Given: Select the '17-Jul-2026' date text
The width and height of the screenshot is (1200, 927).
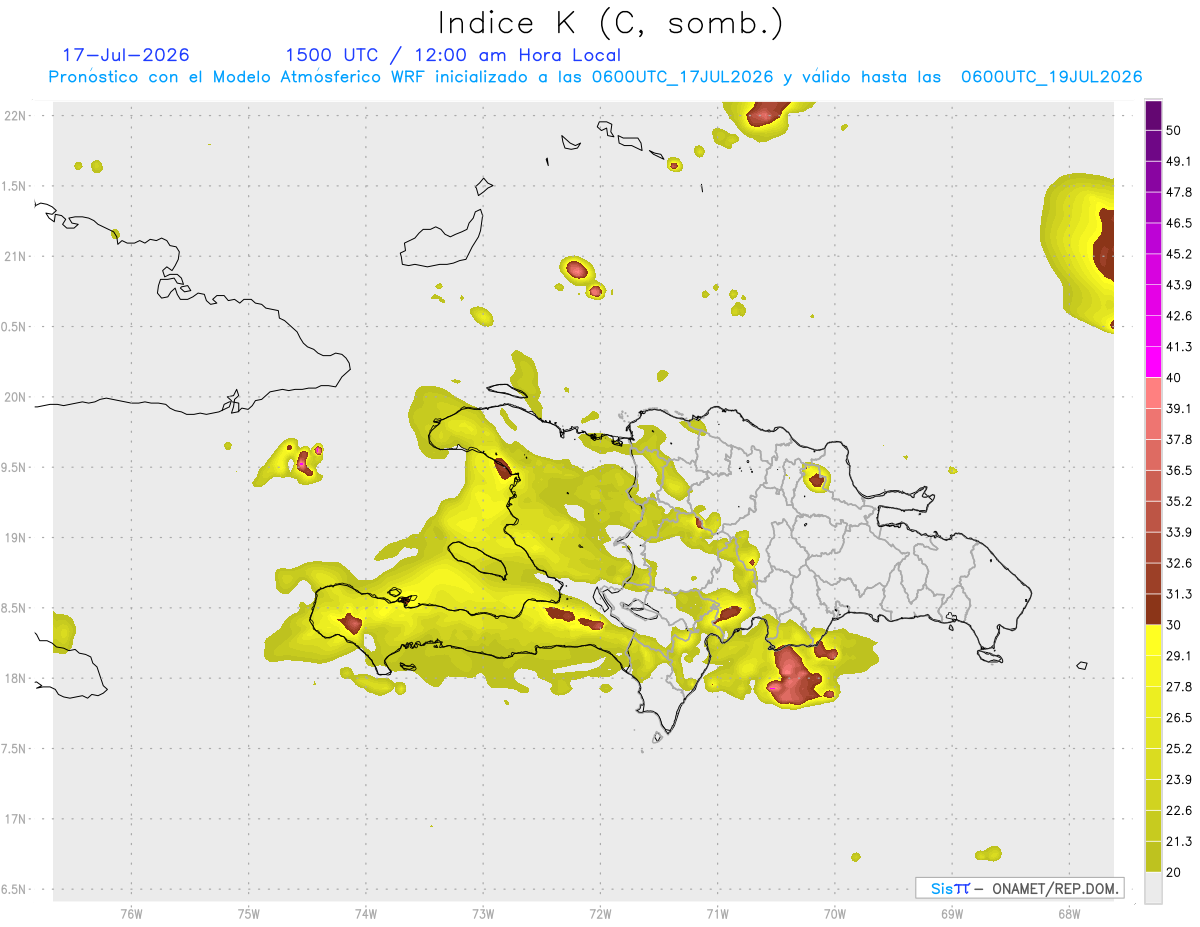Looking at the screenshot, I should coord(125,55).
